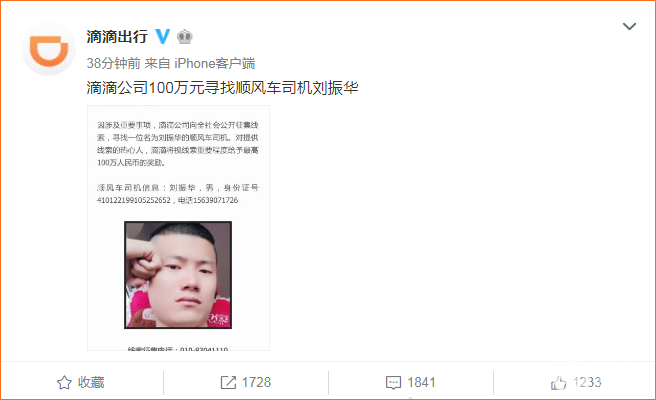This screenshot has width=656, height=400.
Task: Click the comment bubble icon
Action: (x=393, y=382)
